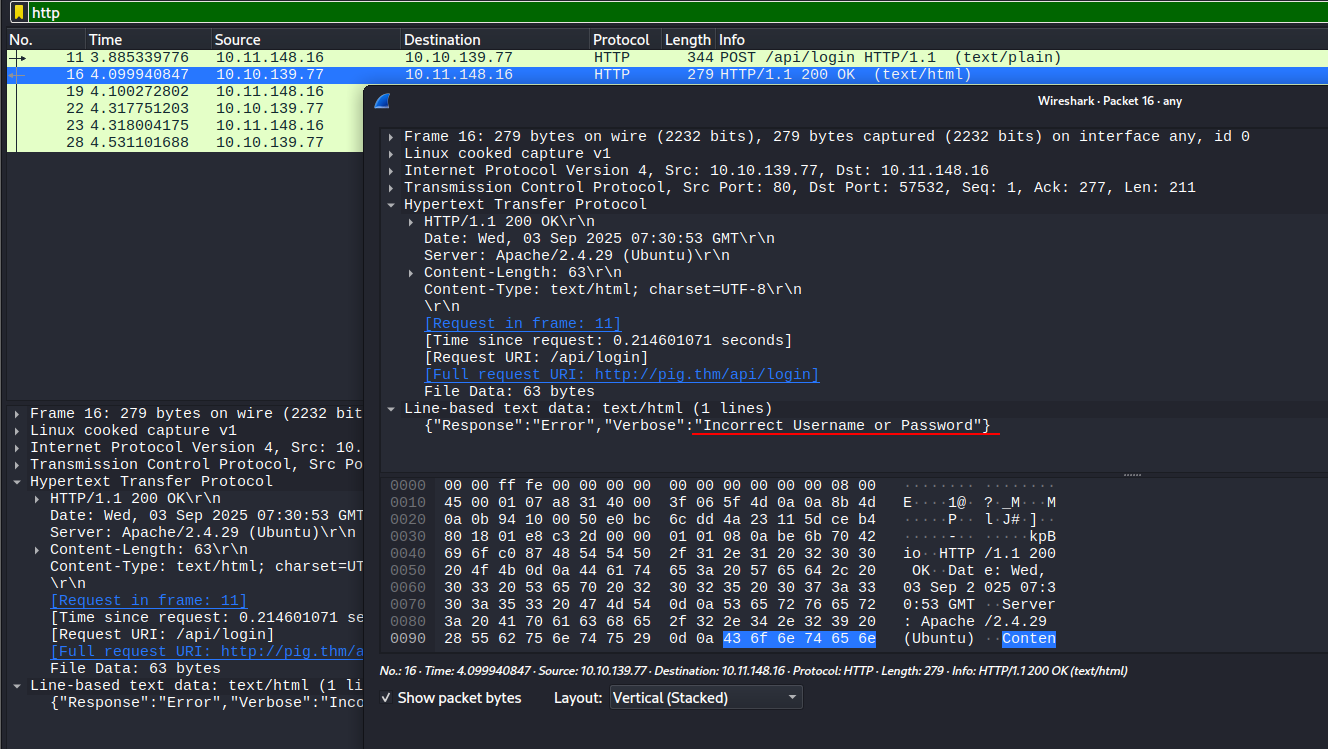Expand Internet Protocol Version 4 in main details pane

(x=18, y=448)
